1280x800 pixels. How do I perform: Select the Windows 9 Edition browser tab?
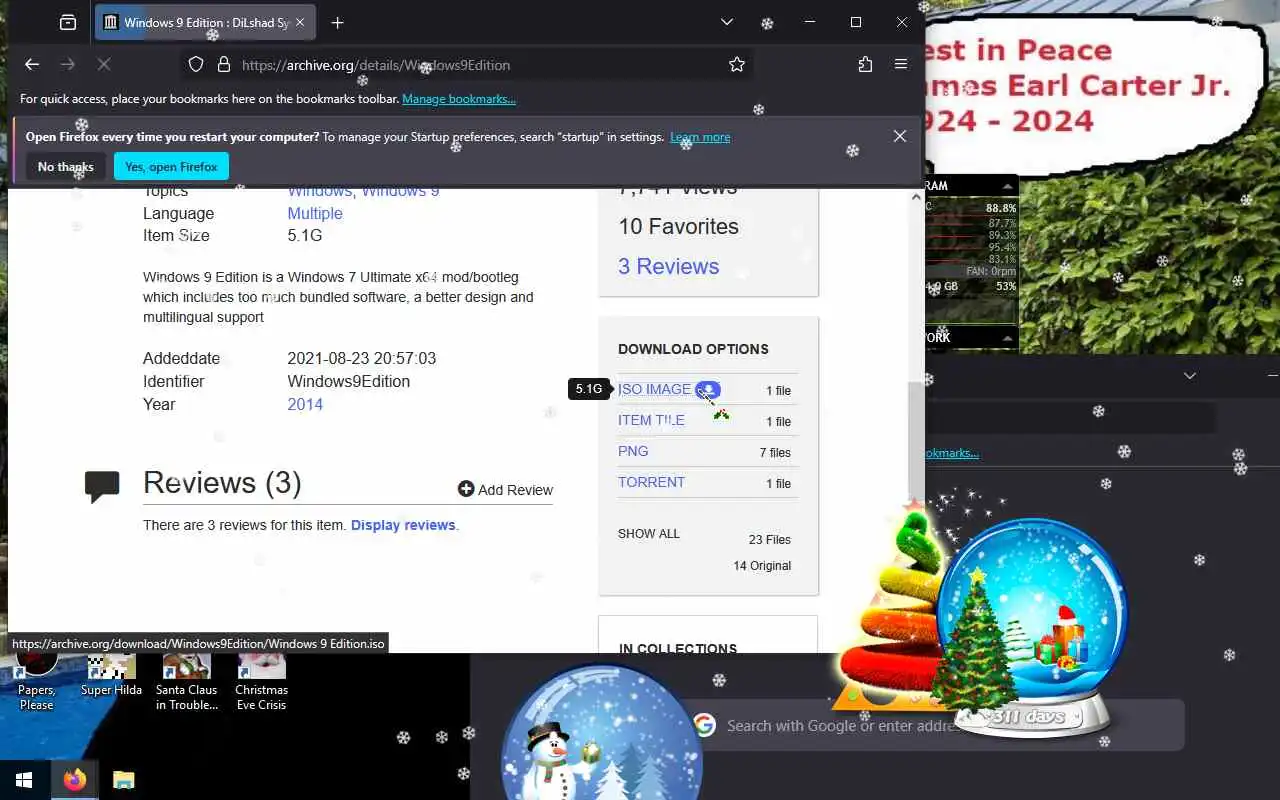tap(205, 22)
